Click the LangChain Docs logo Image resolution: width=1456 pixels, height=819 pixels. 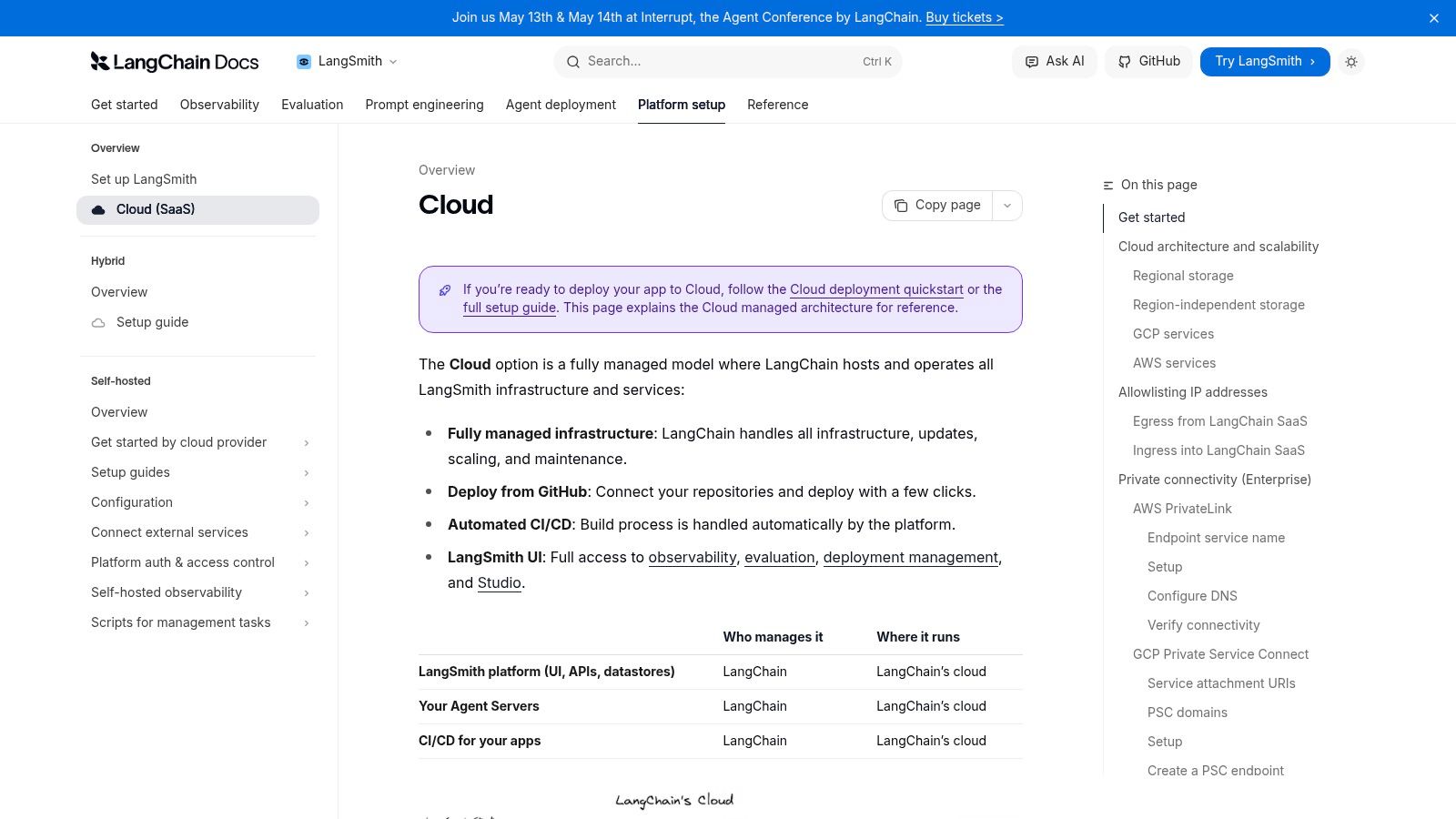point(175,62)
